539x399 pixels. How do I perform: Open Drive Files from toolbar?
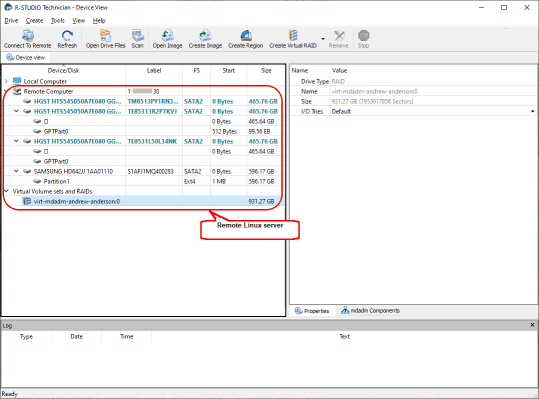[106, 39]
